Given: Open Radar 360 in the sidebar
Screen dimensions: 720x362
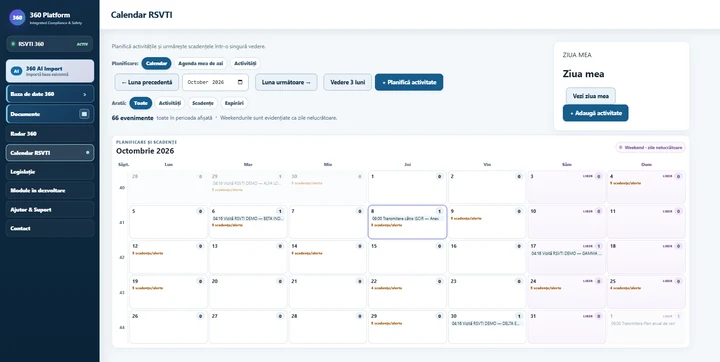Looking at the screenshot, I should coord(50,134).
